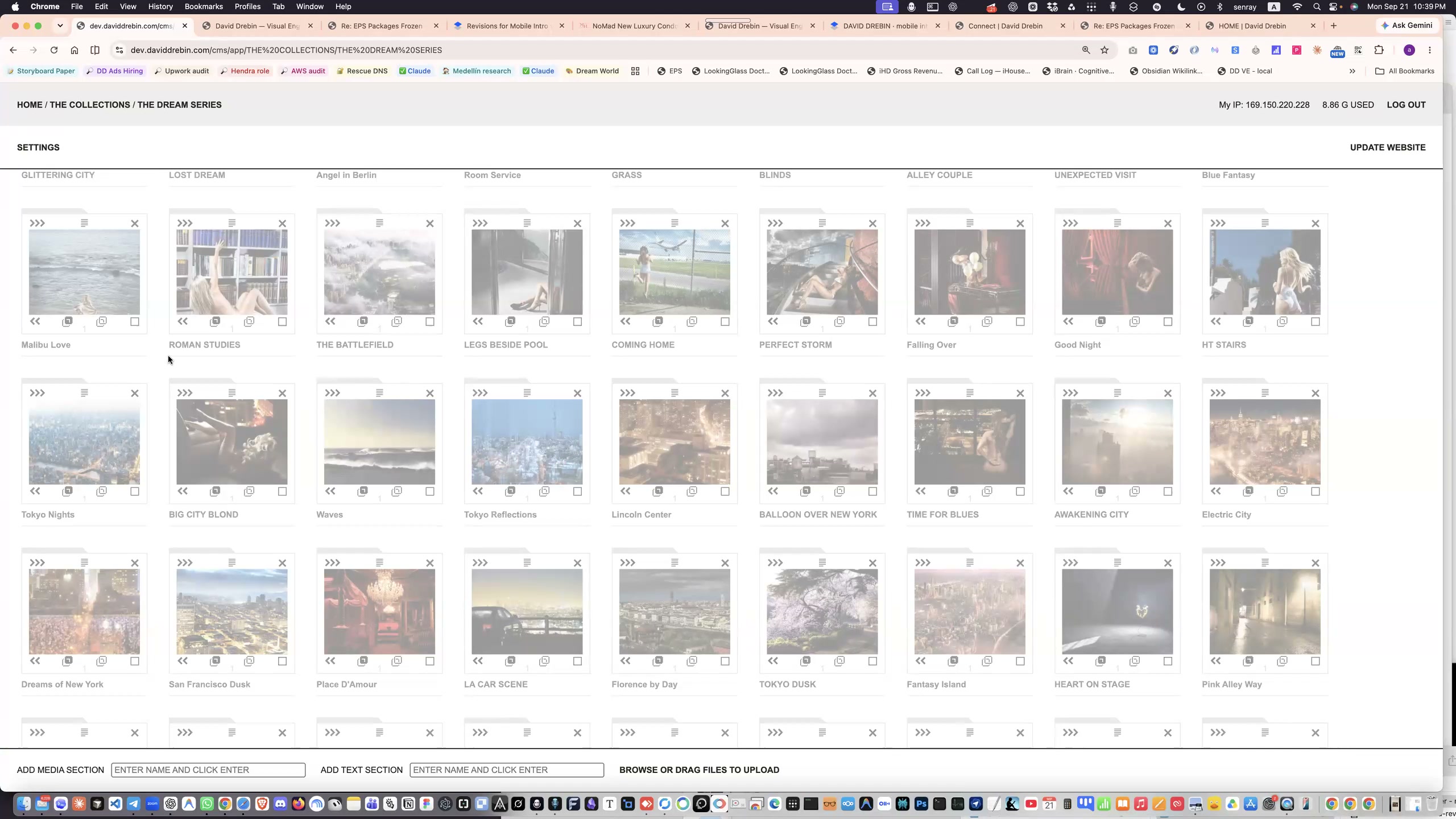
Task: Open the Bookmarks menu in the menu bar
Action: 204,6
